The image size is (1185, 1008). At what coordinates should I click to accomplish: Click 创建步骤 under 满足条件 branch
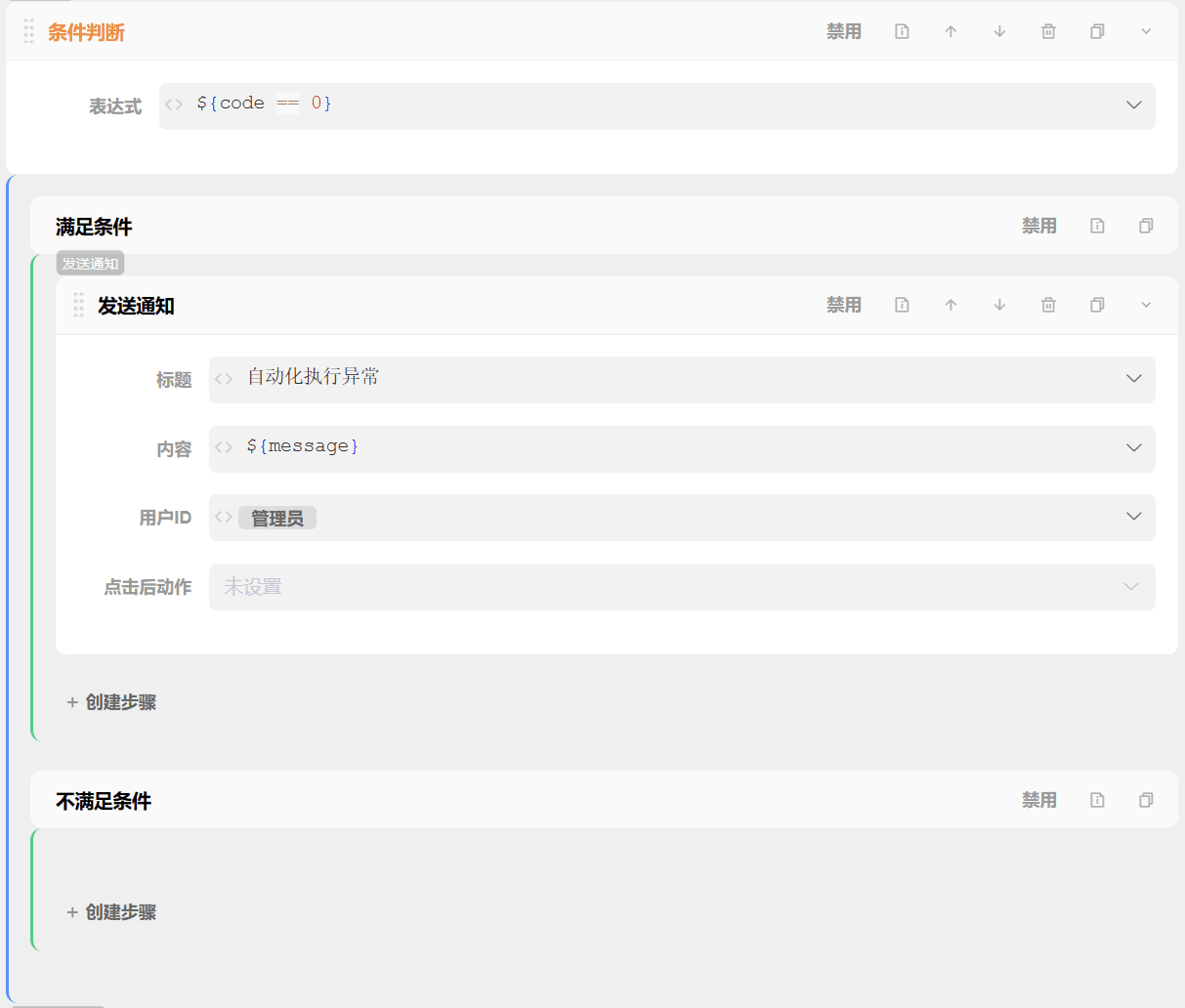pyautogui.click(x=111, y=702)
